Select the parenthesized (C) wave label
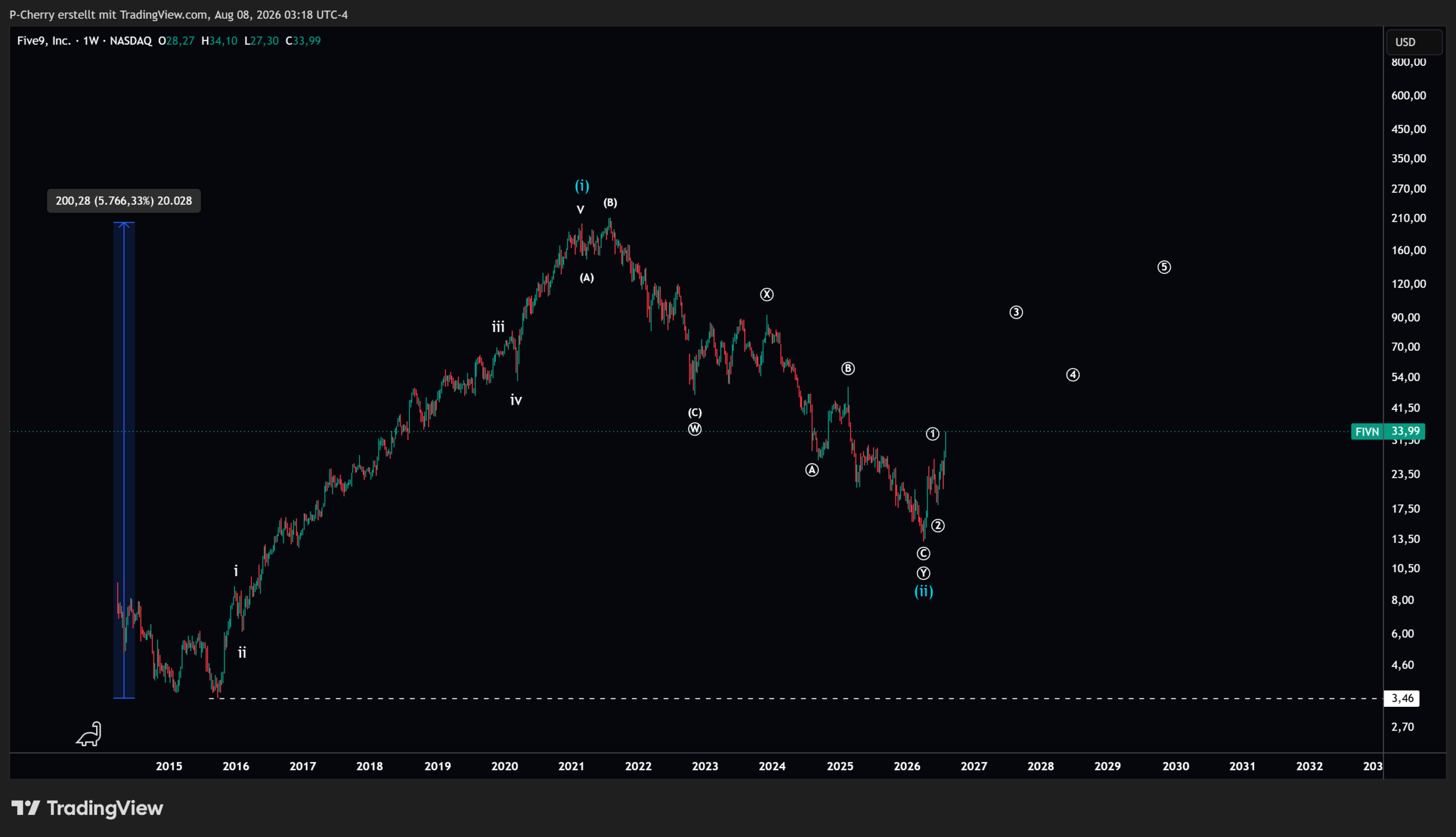The height and width of the screenshot is (837, 1456). 695,412
